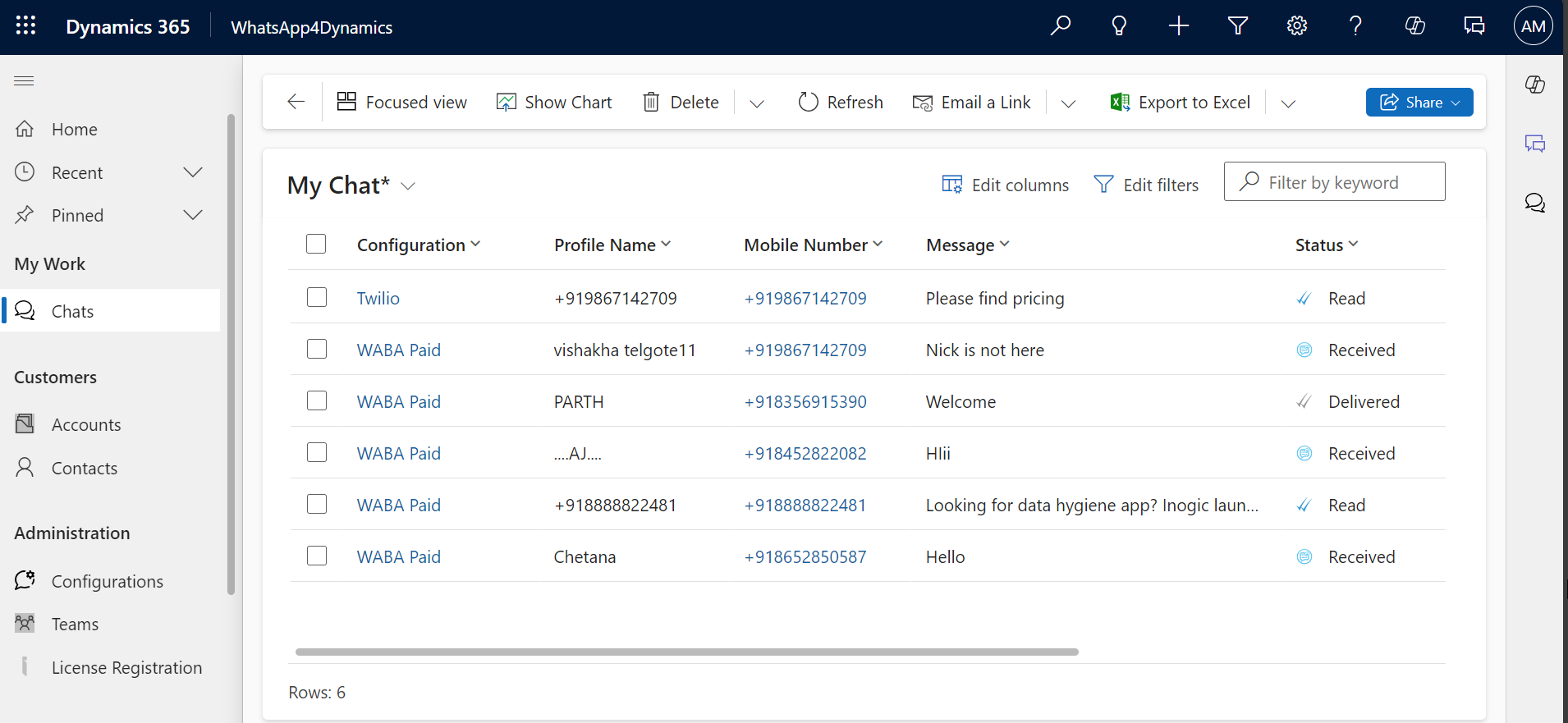Click the Share button
This screenshot has height=723, width=1568.
pyautogui.click(x=1419, y=102)
